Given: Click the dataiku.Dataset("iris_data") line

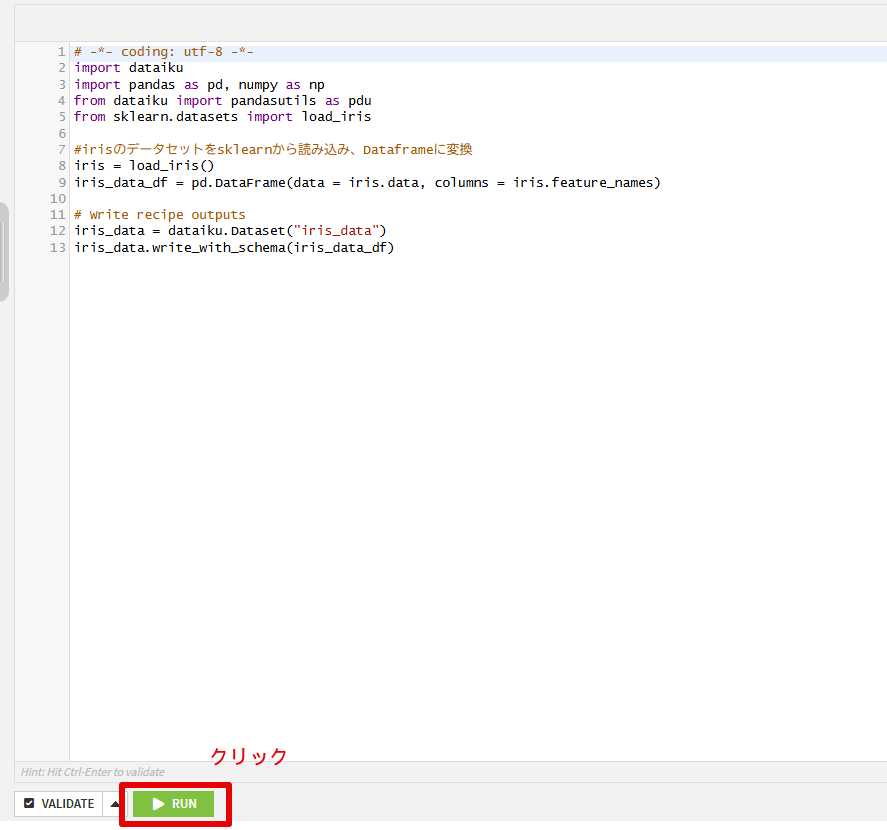Looking at the screenshot, I should [x=230, y=231].
